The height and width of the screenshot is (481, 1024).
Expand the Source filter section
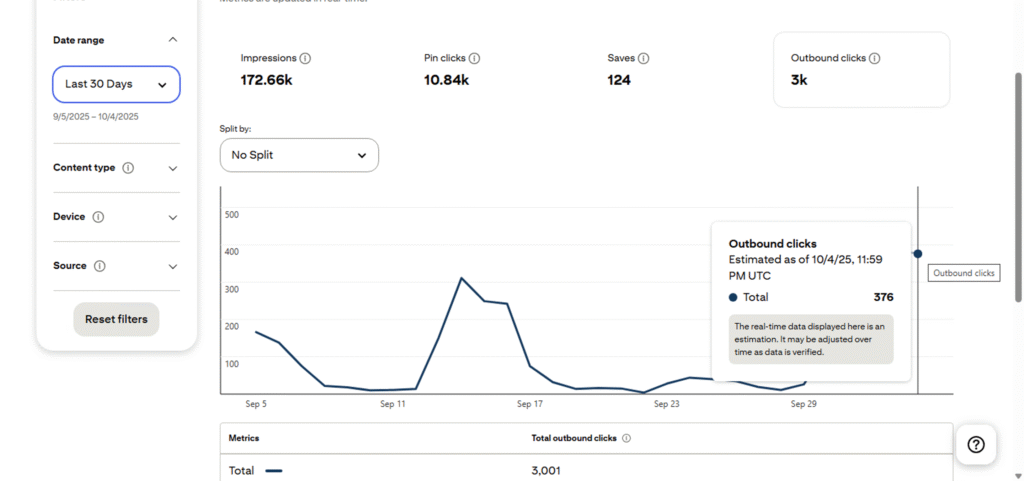[x=173, y=266]
